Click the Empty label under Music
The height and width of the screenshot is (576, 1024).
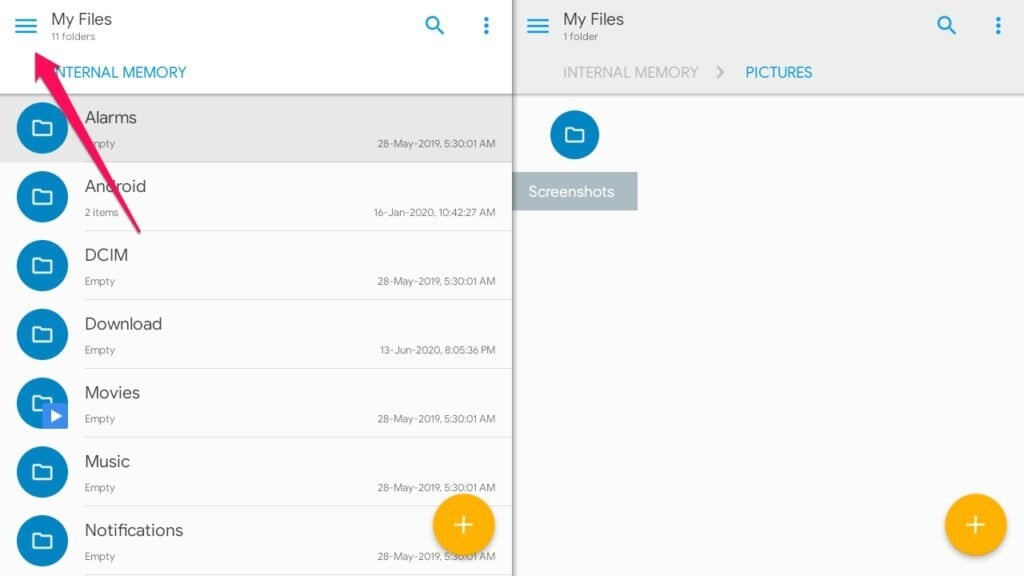coord(99,487)
